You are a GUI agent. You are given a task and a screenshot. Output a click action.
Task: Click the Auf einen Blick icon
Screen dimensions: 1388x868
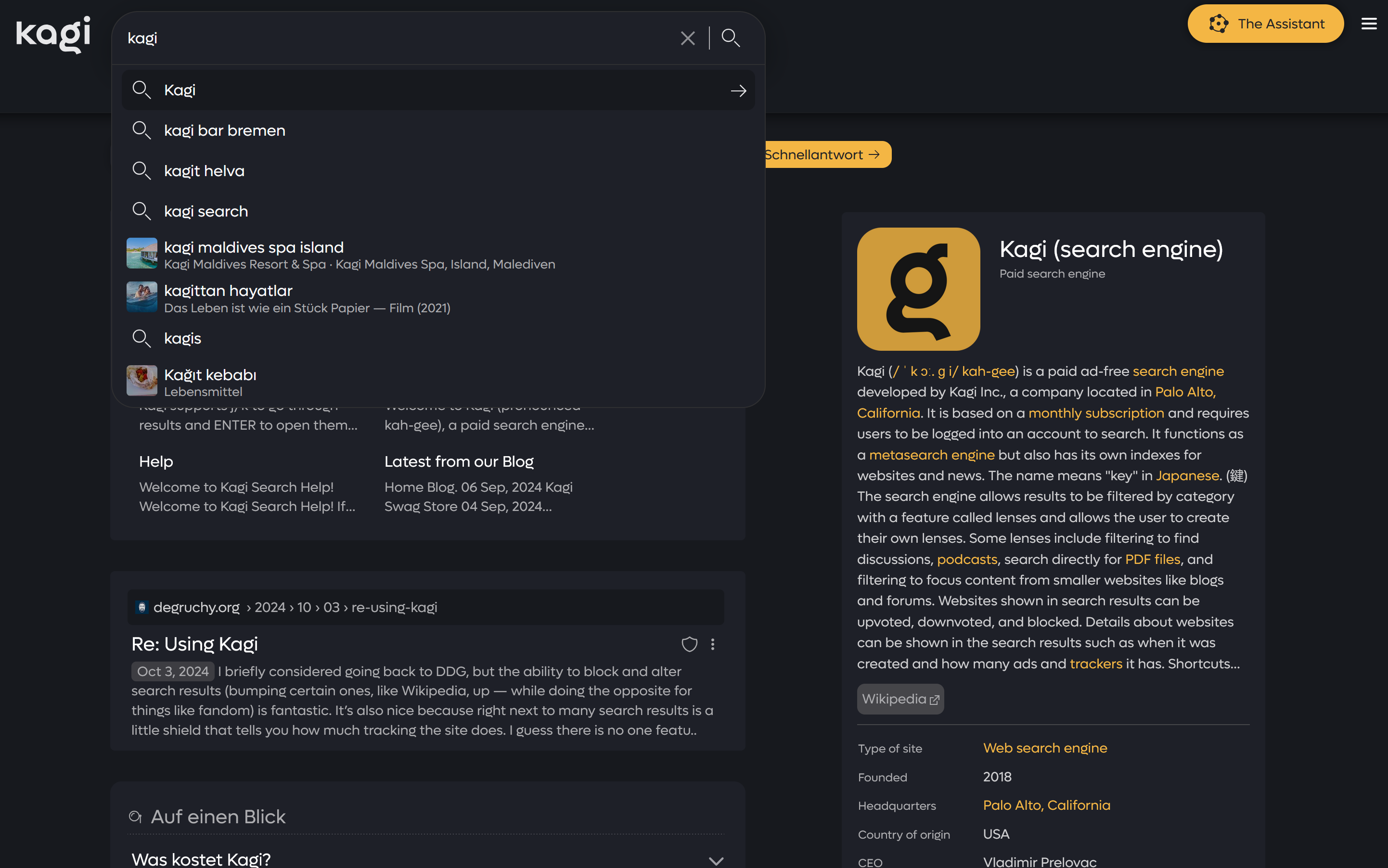[x=136, y=817]
